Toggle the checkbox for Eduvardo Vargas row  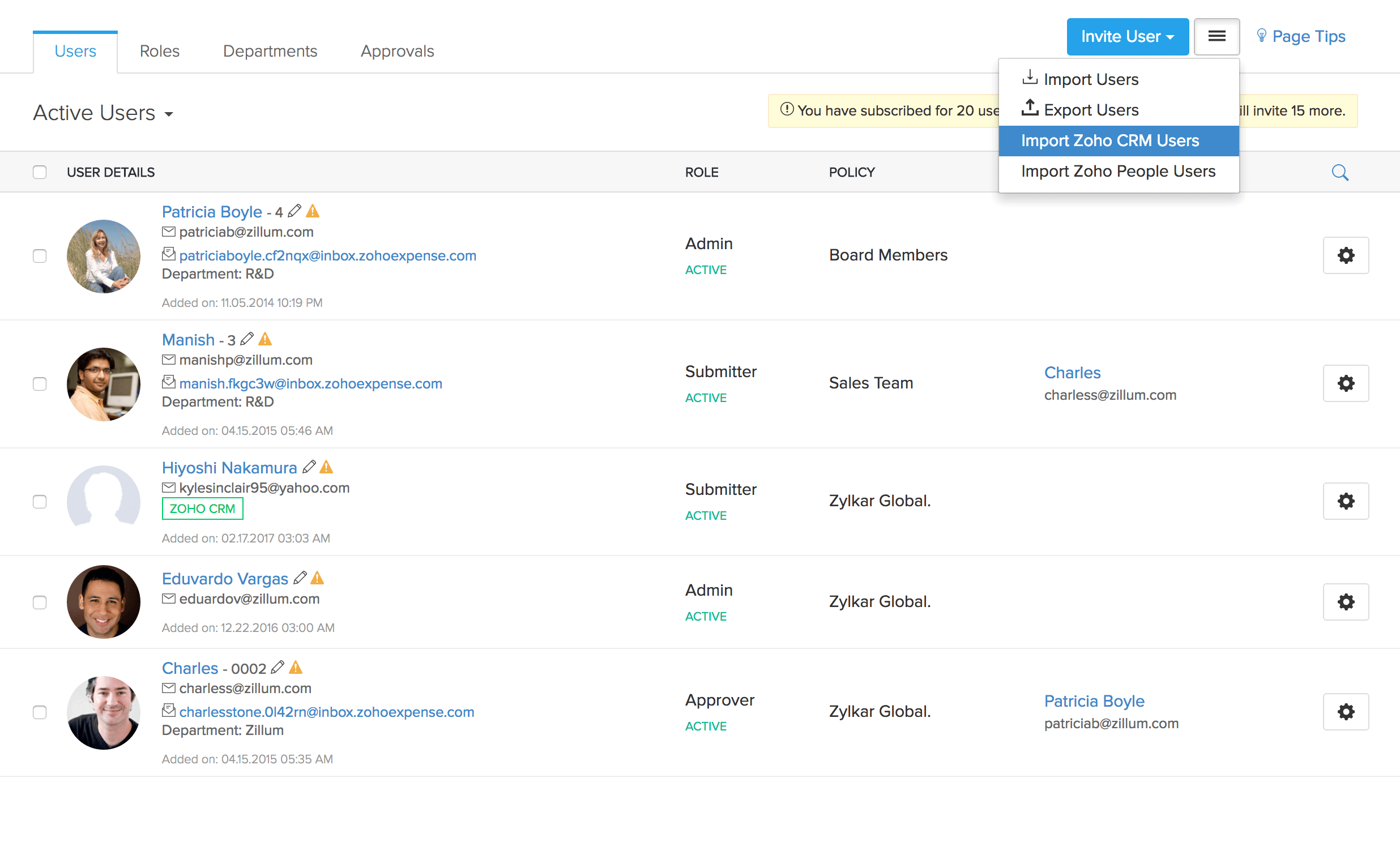coord(40,601)
